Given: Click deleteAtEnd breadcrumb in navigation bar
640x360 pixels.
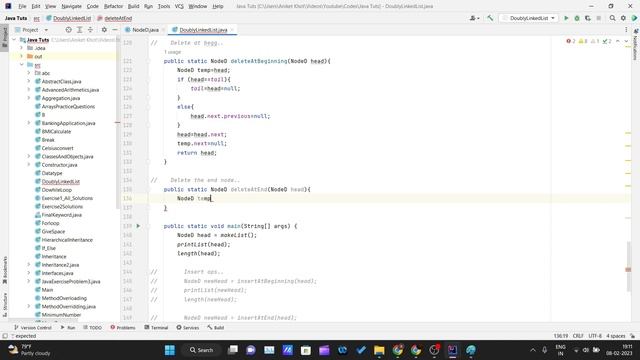Looking at the screenshot, I should tap(115, 18).
